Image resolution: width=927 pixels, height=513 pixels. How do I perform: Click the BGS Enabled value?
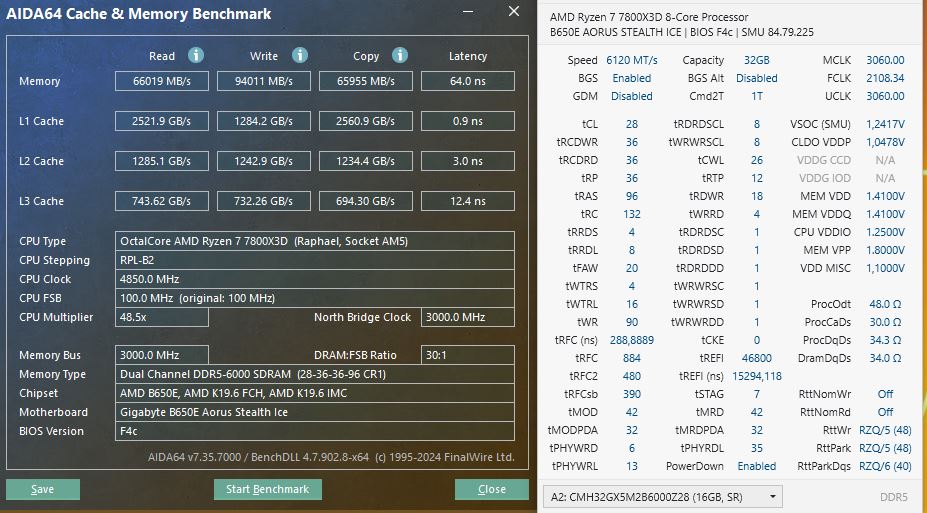coord(631,78)
